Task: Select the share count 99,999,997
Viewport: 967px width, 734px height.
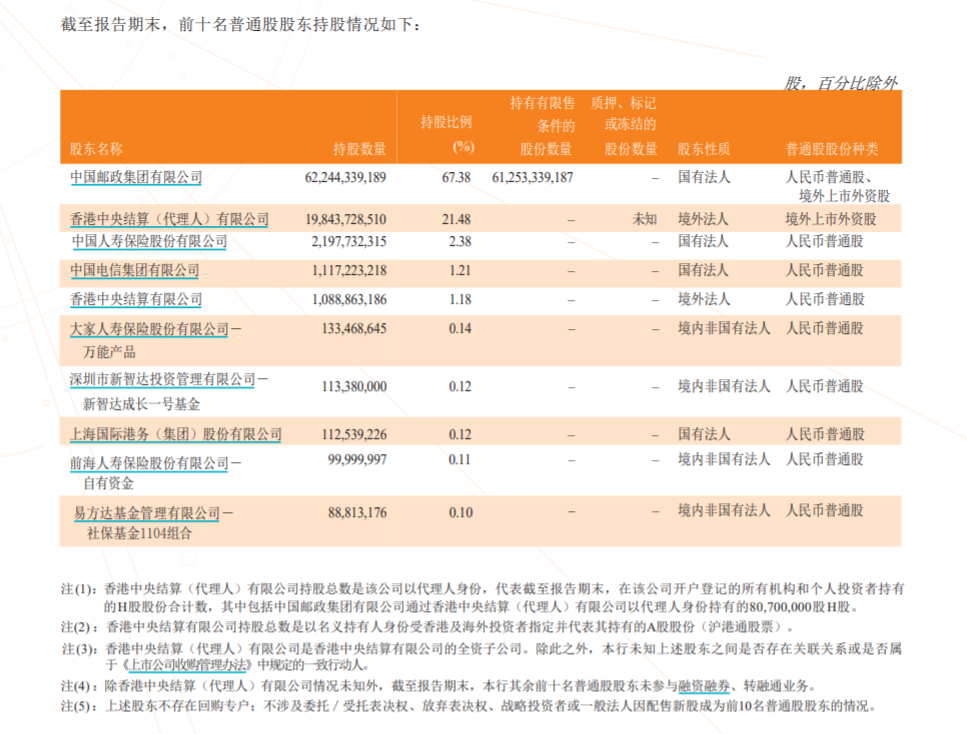Action: pyautogui.click(x=357, y=460)
